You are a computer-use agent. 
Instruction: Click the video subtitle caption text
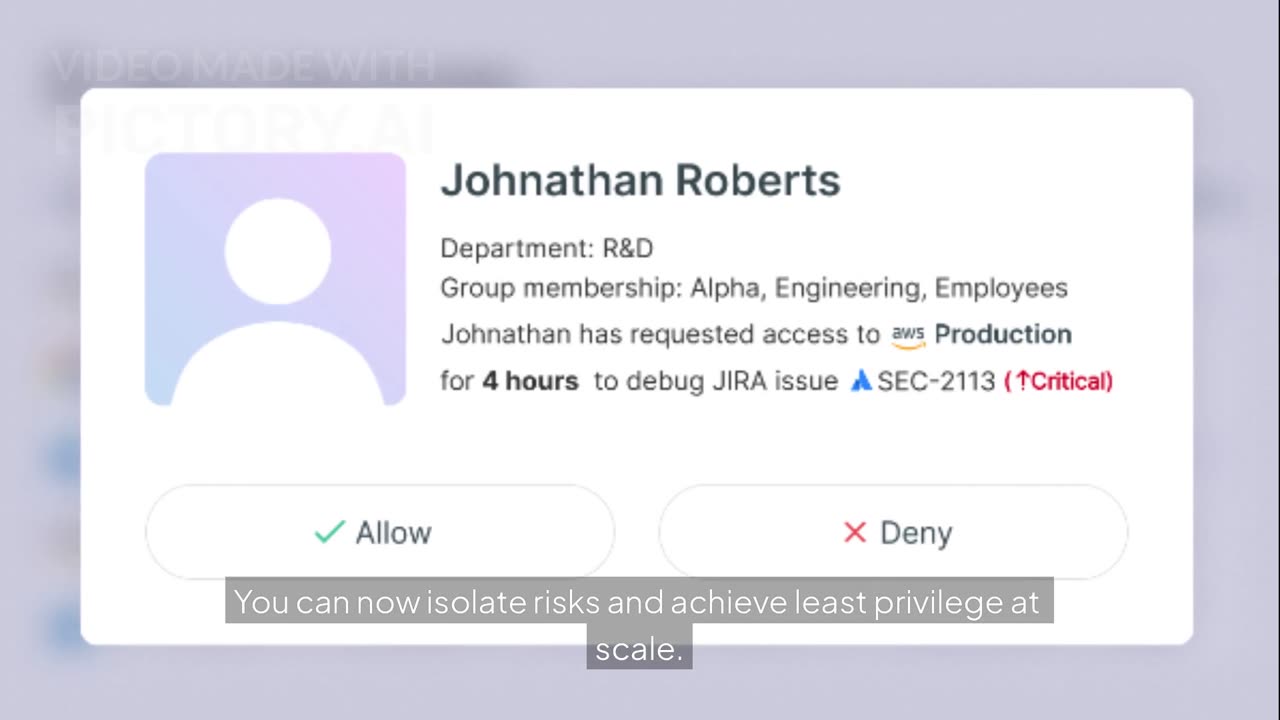[x=638, y=604]
